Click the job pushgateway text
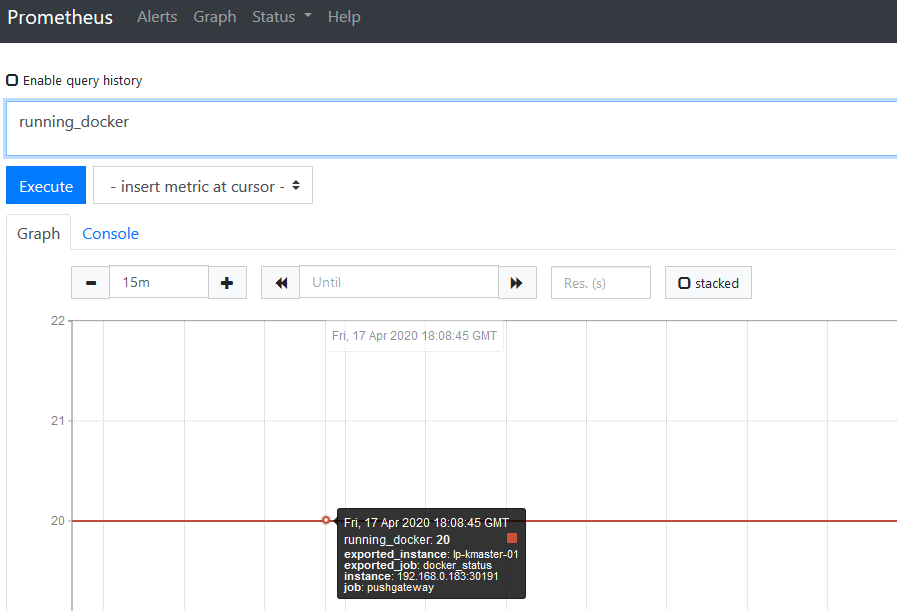This screenshot has width=897, height=611. [x=389, y=588]
